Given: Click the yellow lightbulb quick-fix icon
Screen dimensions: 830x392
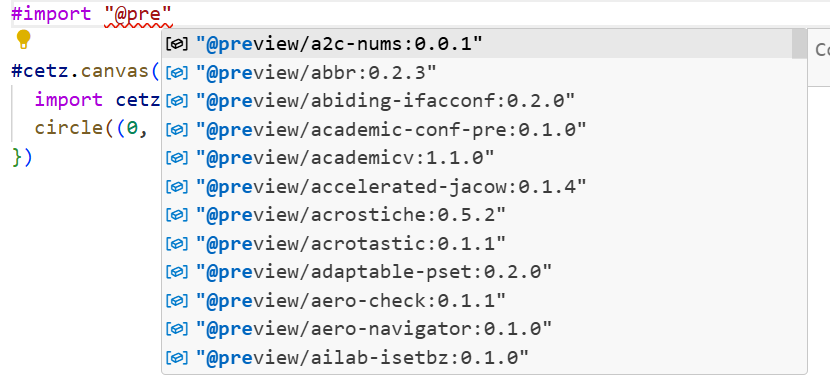Looking at the screenshot, I should (x=23, y=40).
